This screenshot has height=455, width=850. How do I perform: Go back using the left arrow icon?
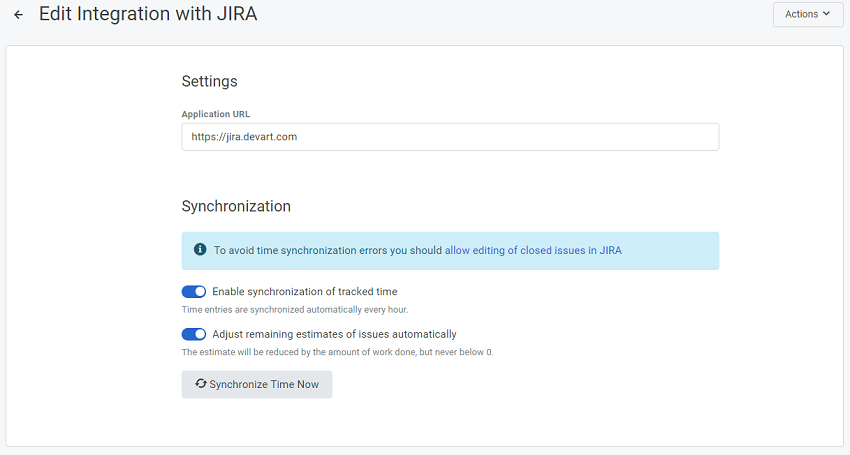coord(18,15)
